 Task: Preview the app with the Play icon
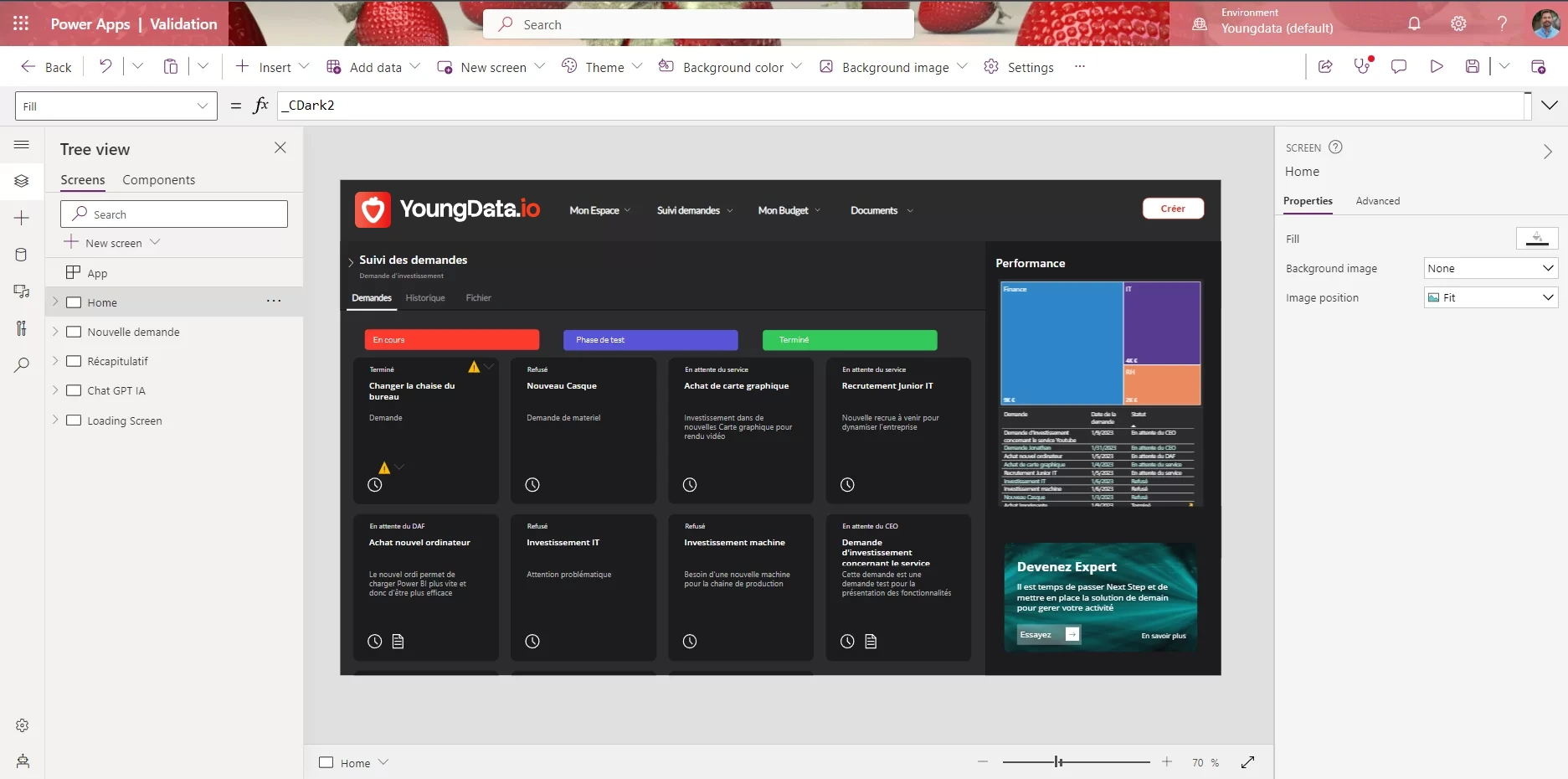[x=1437, y=66]
